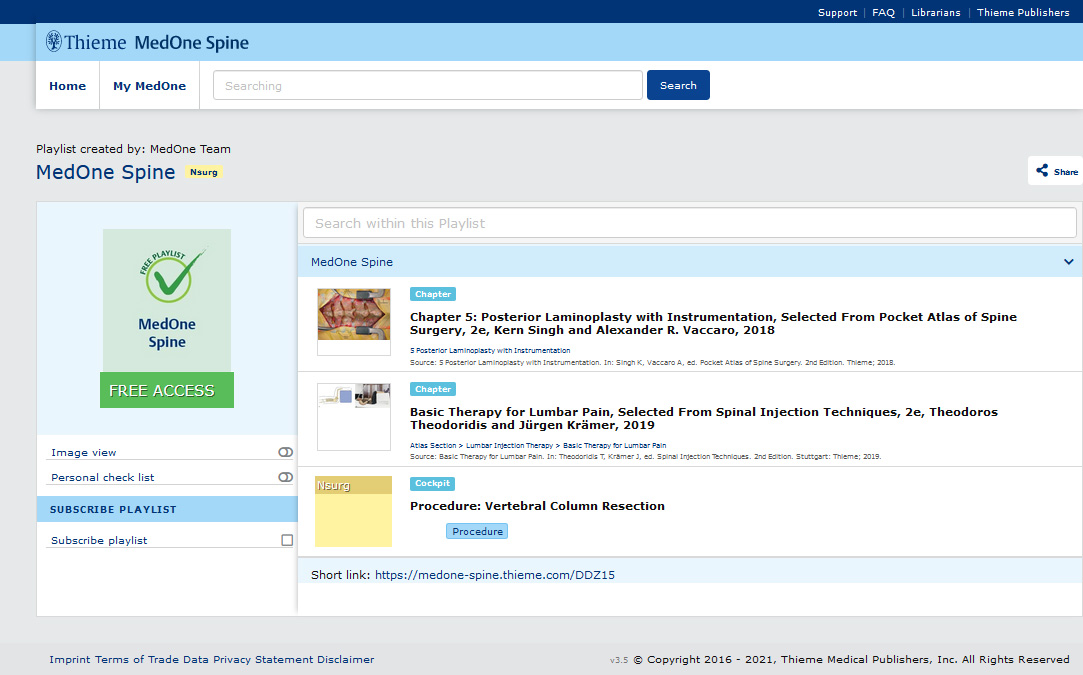Open the Posterior Laminoplasty chapter thumbnail
This screenshot has width=1083, height=675.
354,321
